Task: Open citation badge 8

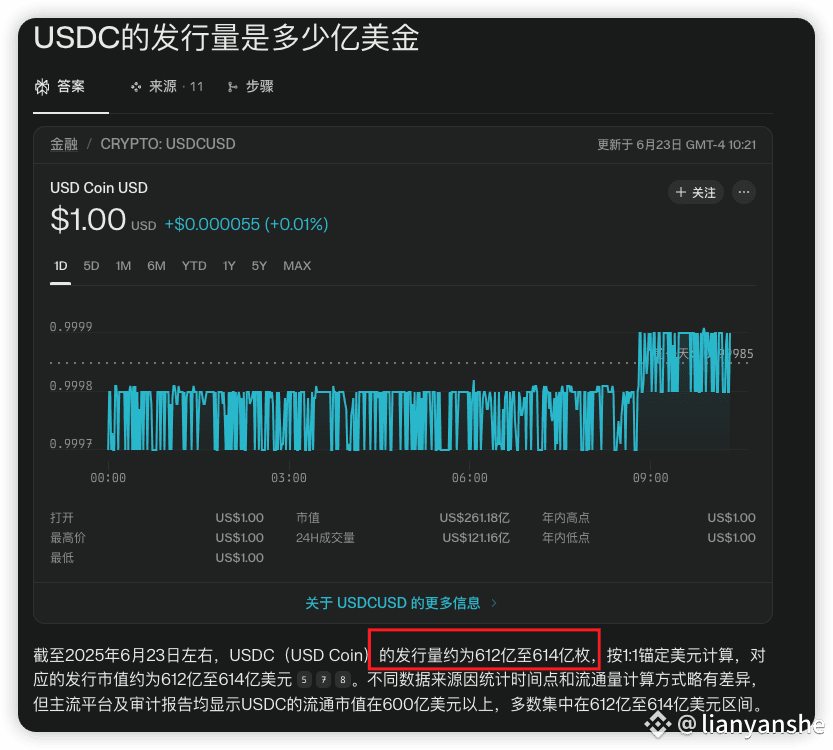Action: tap(343, 679)
